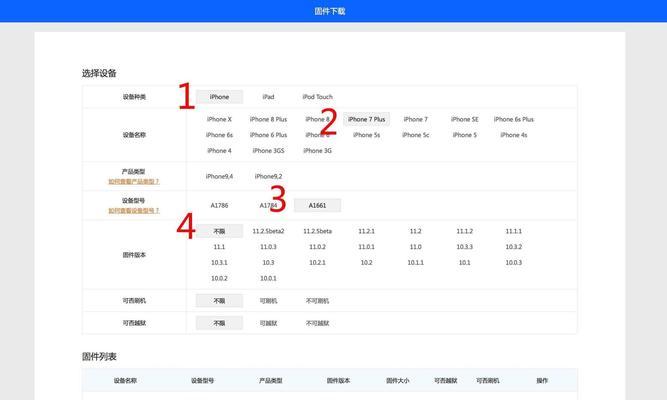
Task: Pick firmware version 11.2.5beta
Action: pyautogui.click(x=317, y=231)
